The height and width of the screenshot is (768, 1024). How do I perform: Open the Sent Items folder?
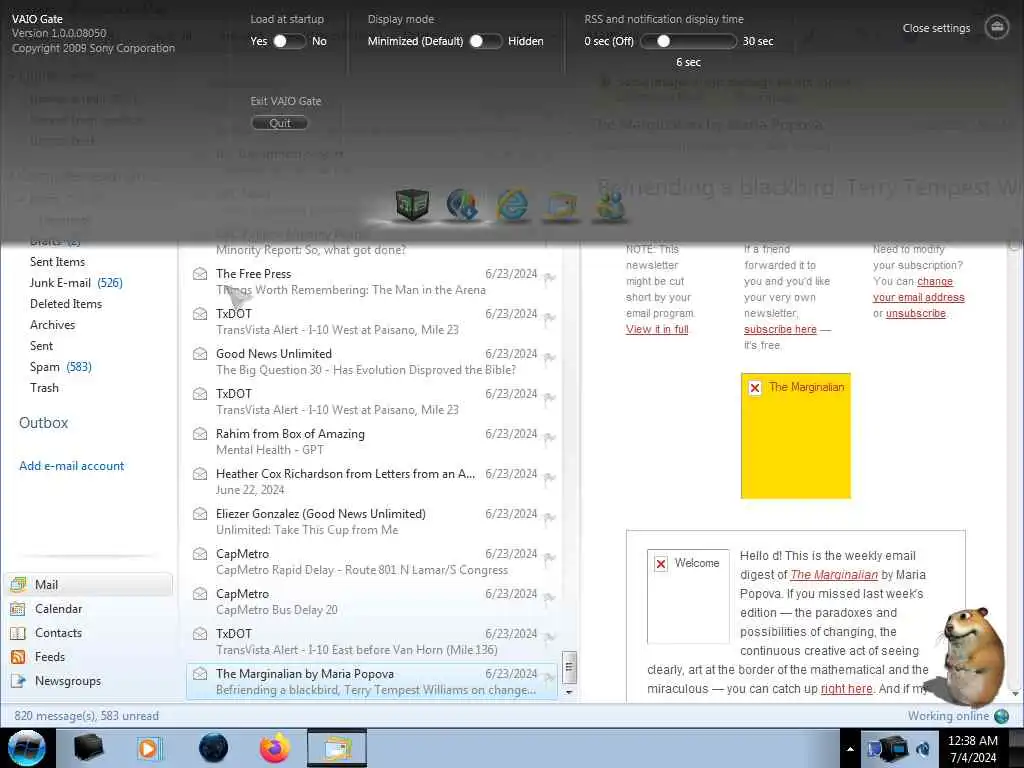pos(57,262)
